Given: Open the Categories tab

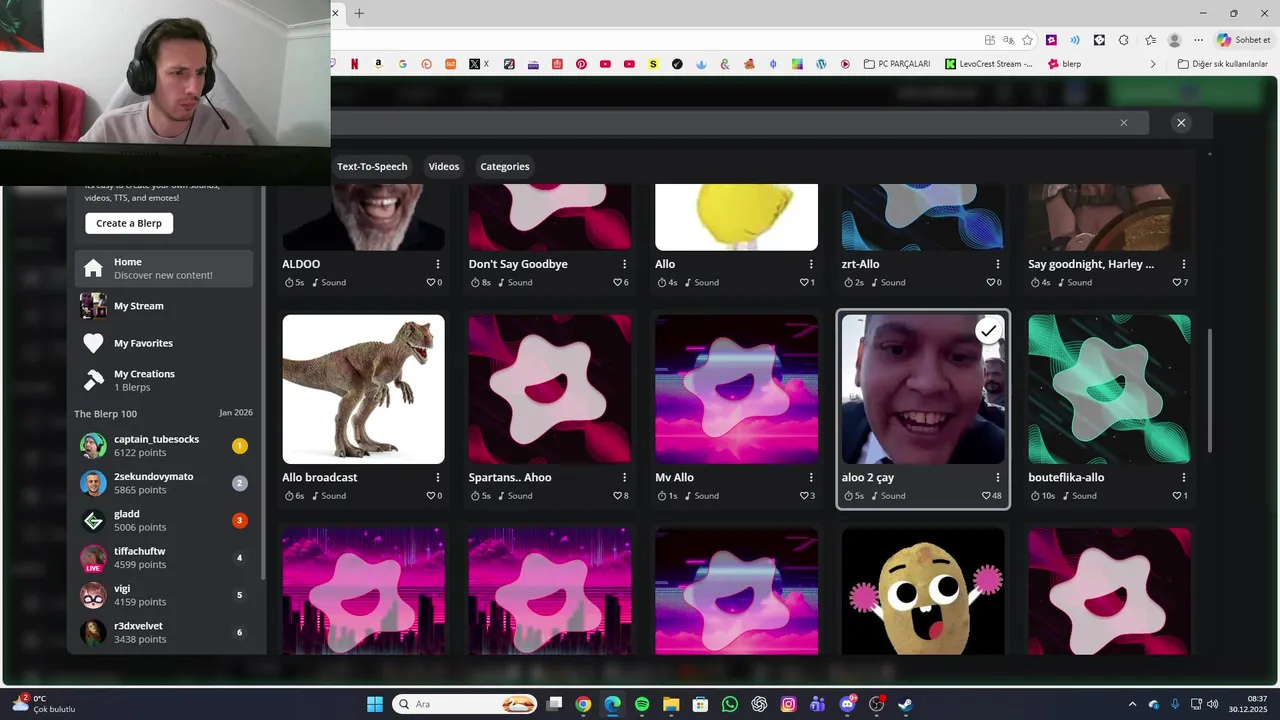Looking at the screenshot, I should point(505,166).
